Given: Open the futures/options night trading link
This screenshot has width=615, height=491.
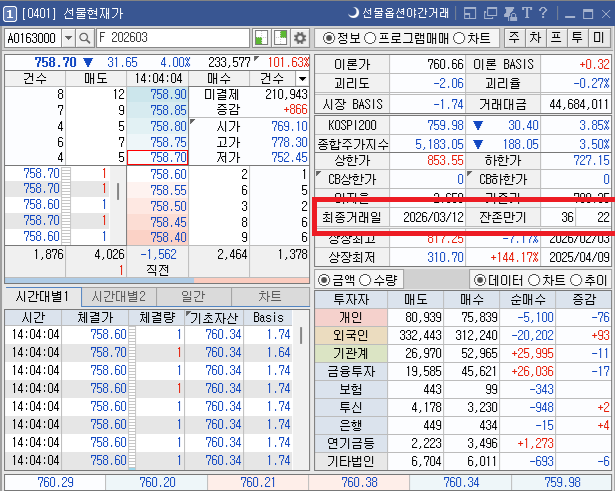Looking at the screenshot, I should 398,13.
